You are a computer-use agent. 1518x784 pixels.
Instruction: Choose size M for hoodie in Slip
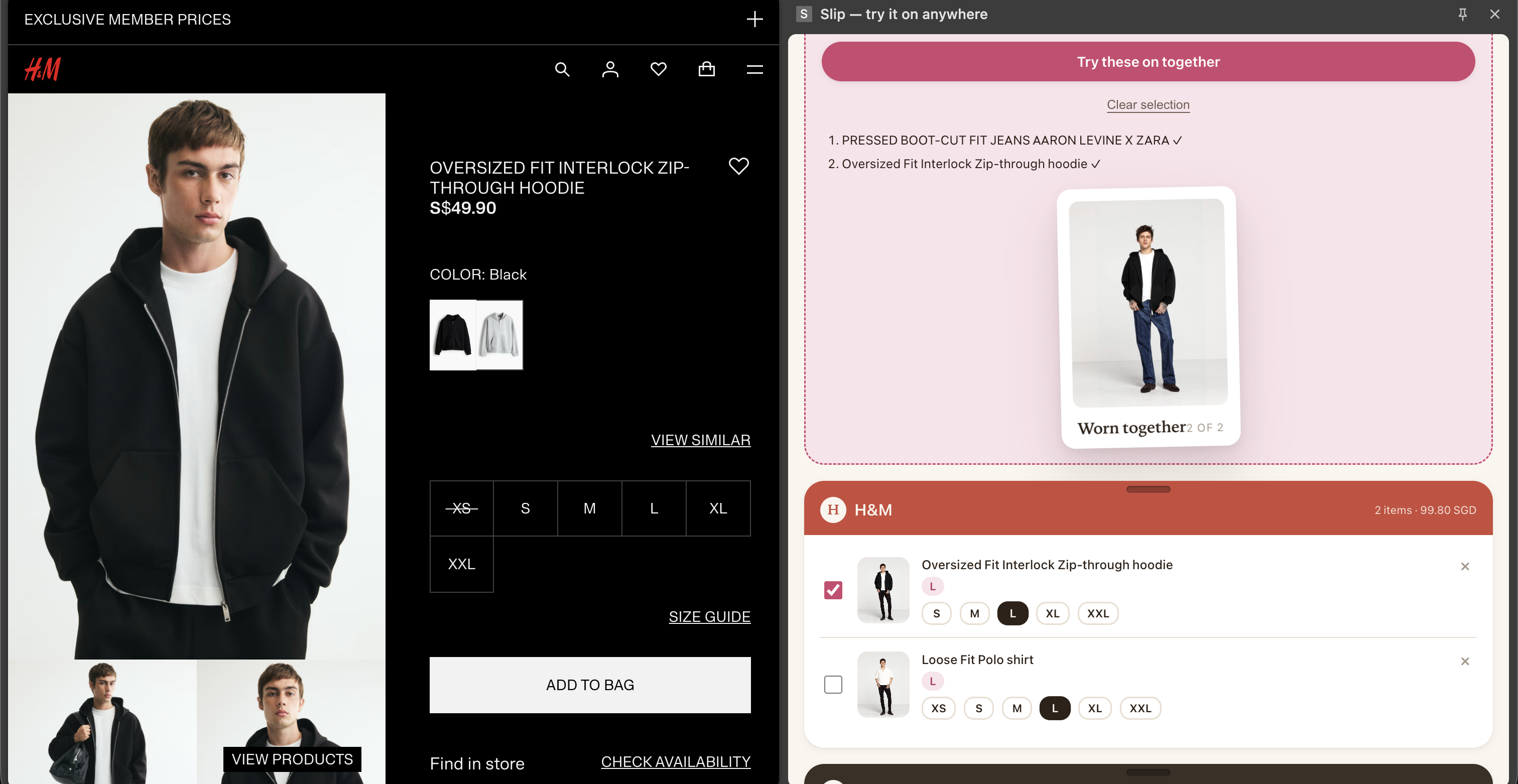tap(975, 613)
